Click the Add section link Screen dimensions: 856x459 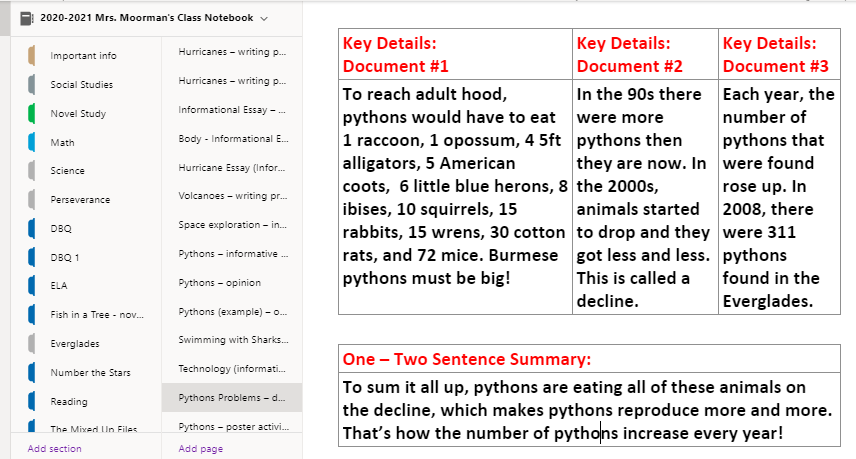point(55,449)
